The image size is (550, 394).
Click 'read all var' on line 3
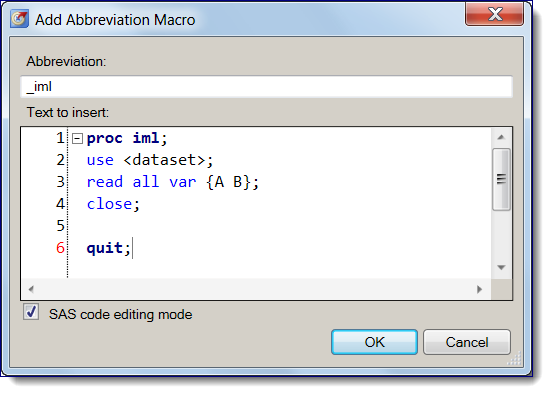click(141, 182)
